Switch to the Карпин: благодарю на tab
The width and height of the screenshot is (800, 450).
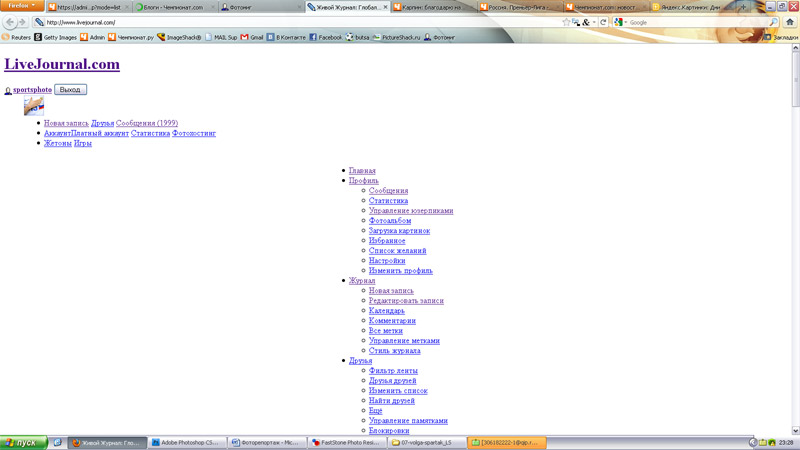click(x=434, y=7)
